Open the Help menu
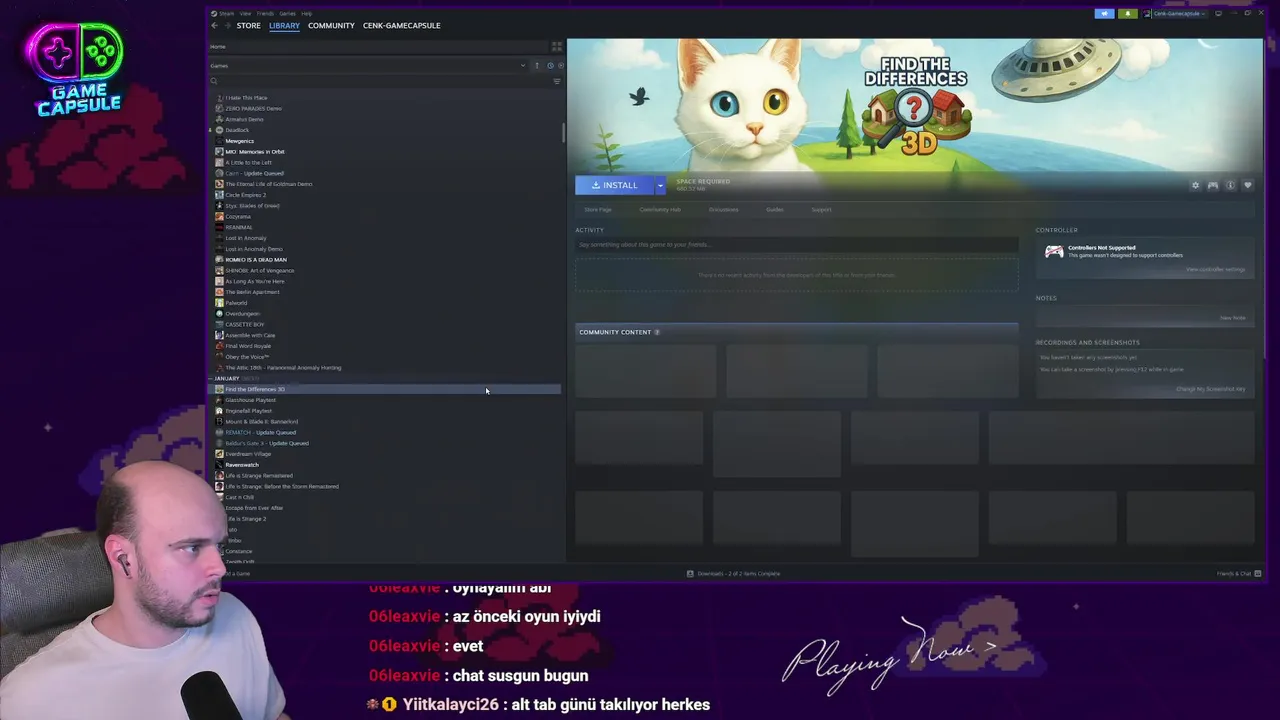 307,13
